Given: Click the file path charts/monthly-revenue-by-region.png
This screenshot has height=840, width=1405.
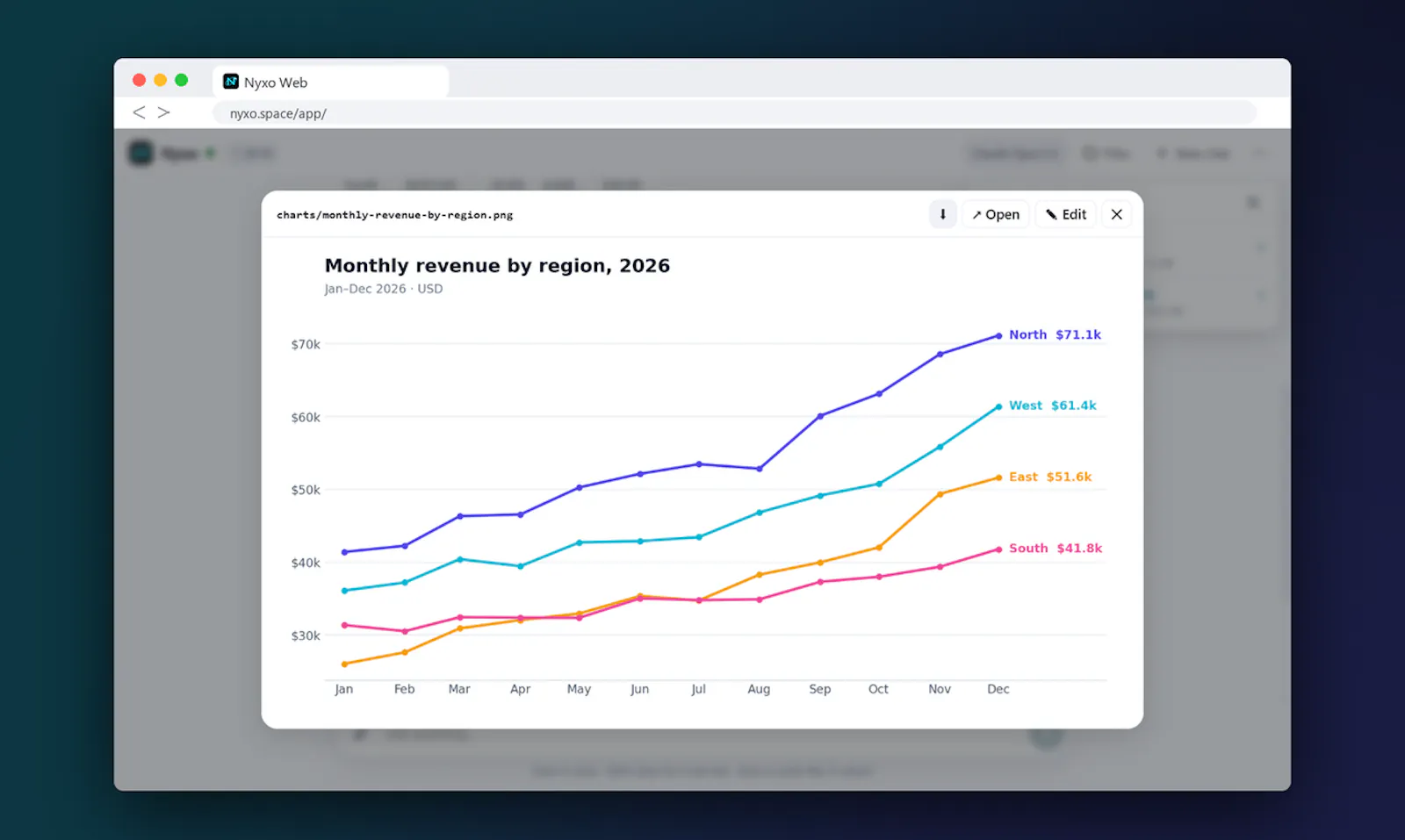Looking at the screenshot, I should [x=395, y=215].
